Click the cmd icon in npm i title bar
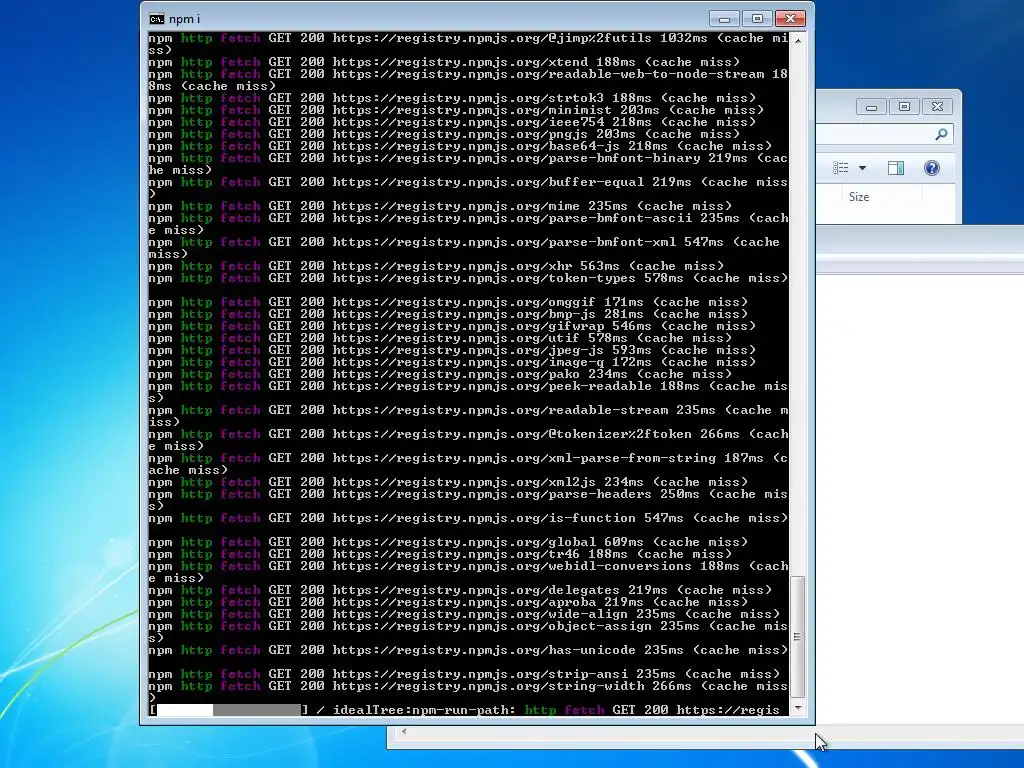This screenshot has height=768, width=1024. click(157, 19)
